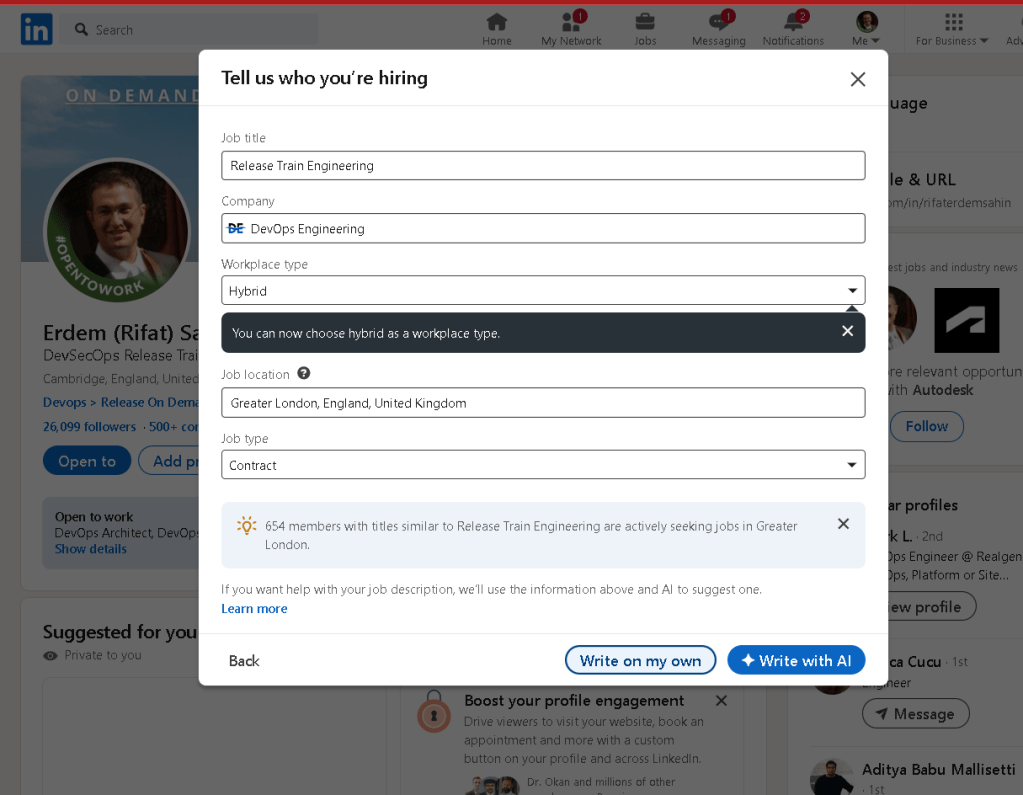Dismiss the Boost your profile engagement card
The image size is (1023, 795).
coord(721,700)
